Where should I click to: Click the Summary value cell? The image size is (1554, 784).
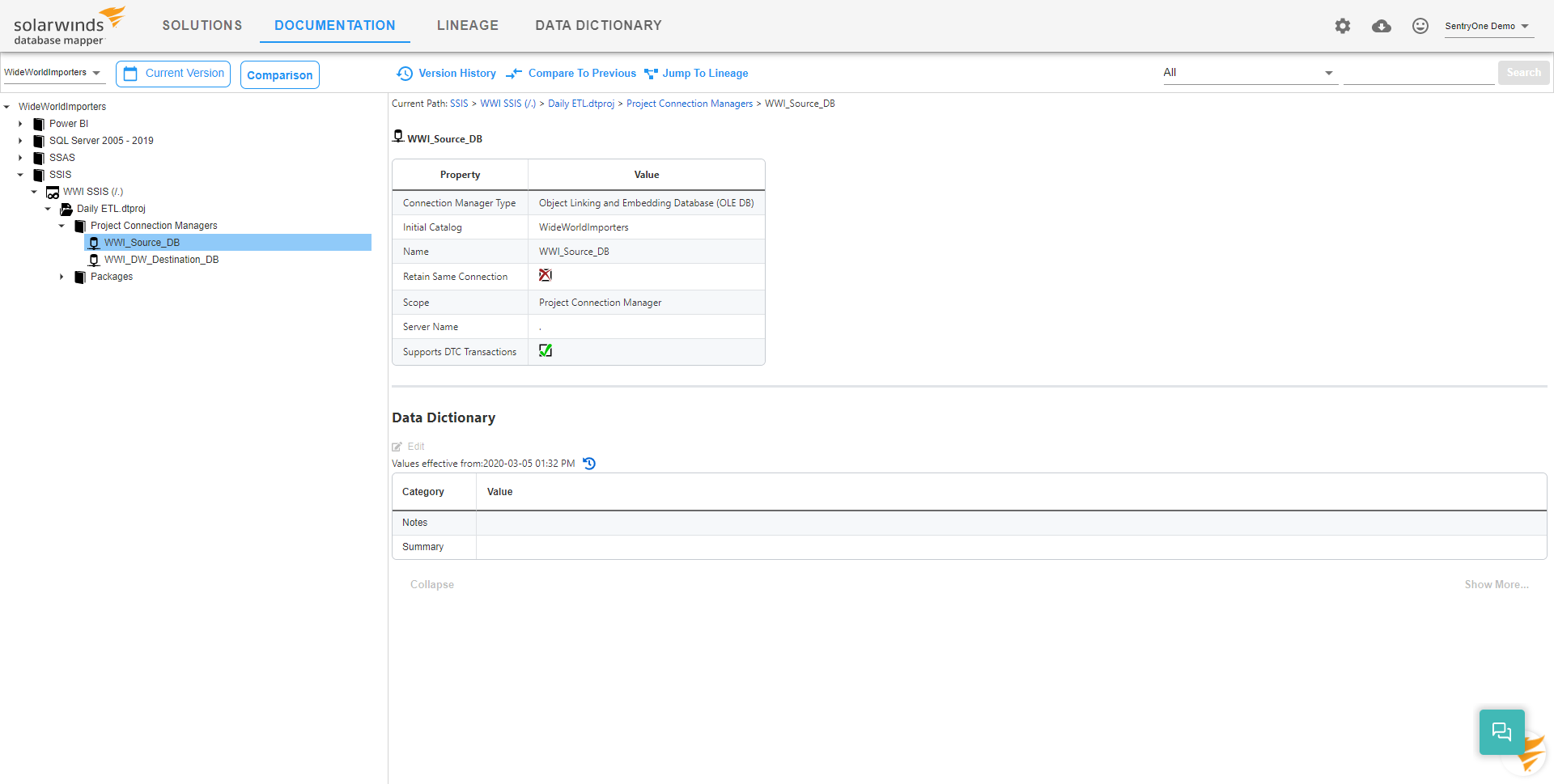point(1012,547)
